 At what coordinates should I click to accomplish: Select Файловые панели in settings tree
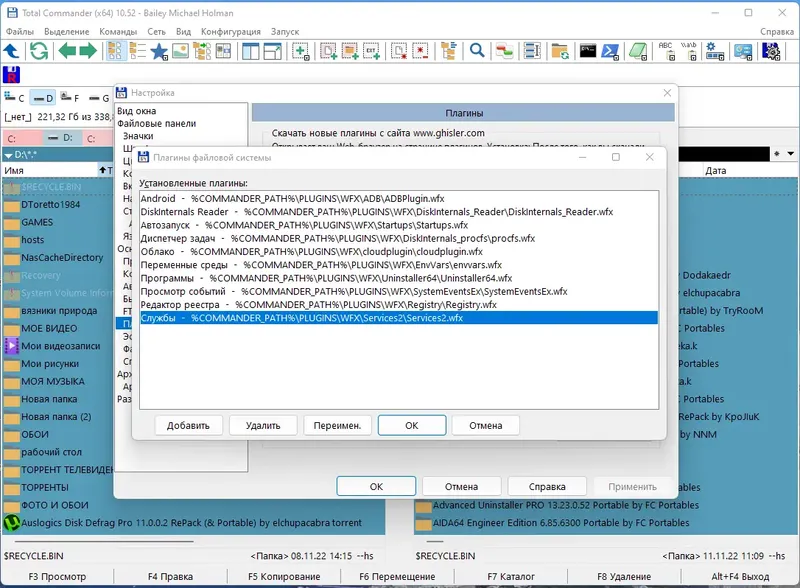click(157, 123)
